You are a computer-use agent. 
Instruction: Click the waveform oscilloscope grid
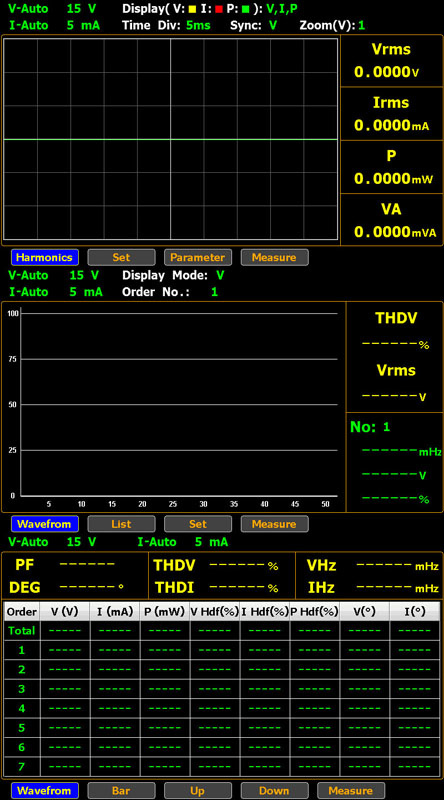[171, 139]
